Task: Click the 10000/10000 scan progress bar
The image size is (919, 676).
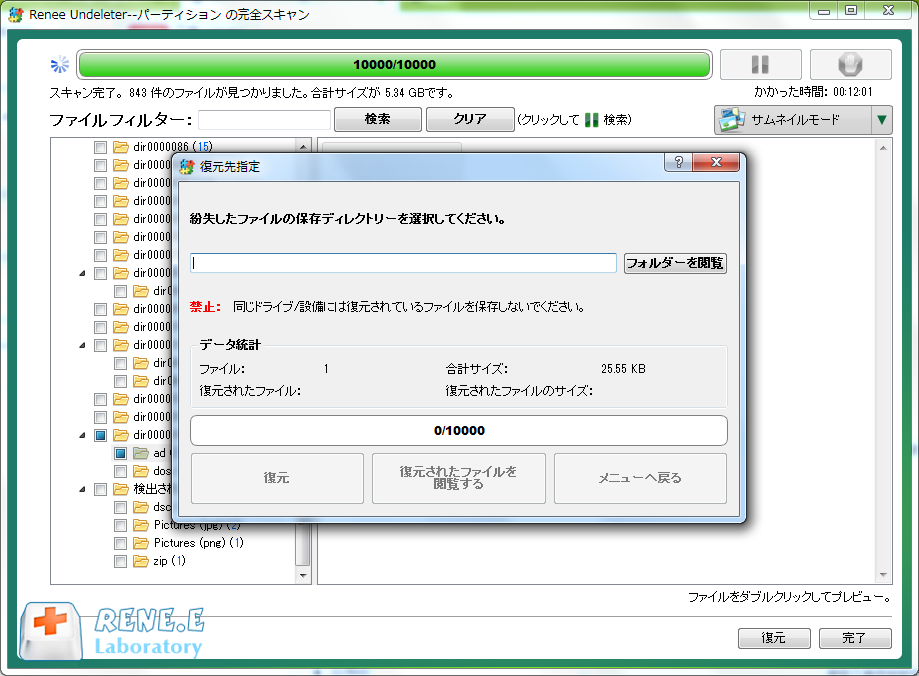Action: 394,64
